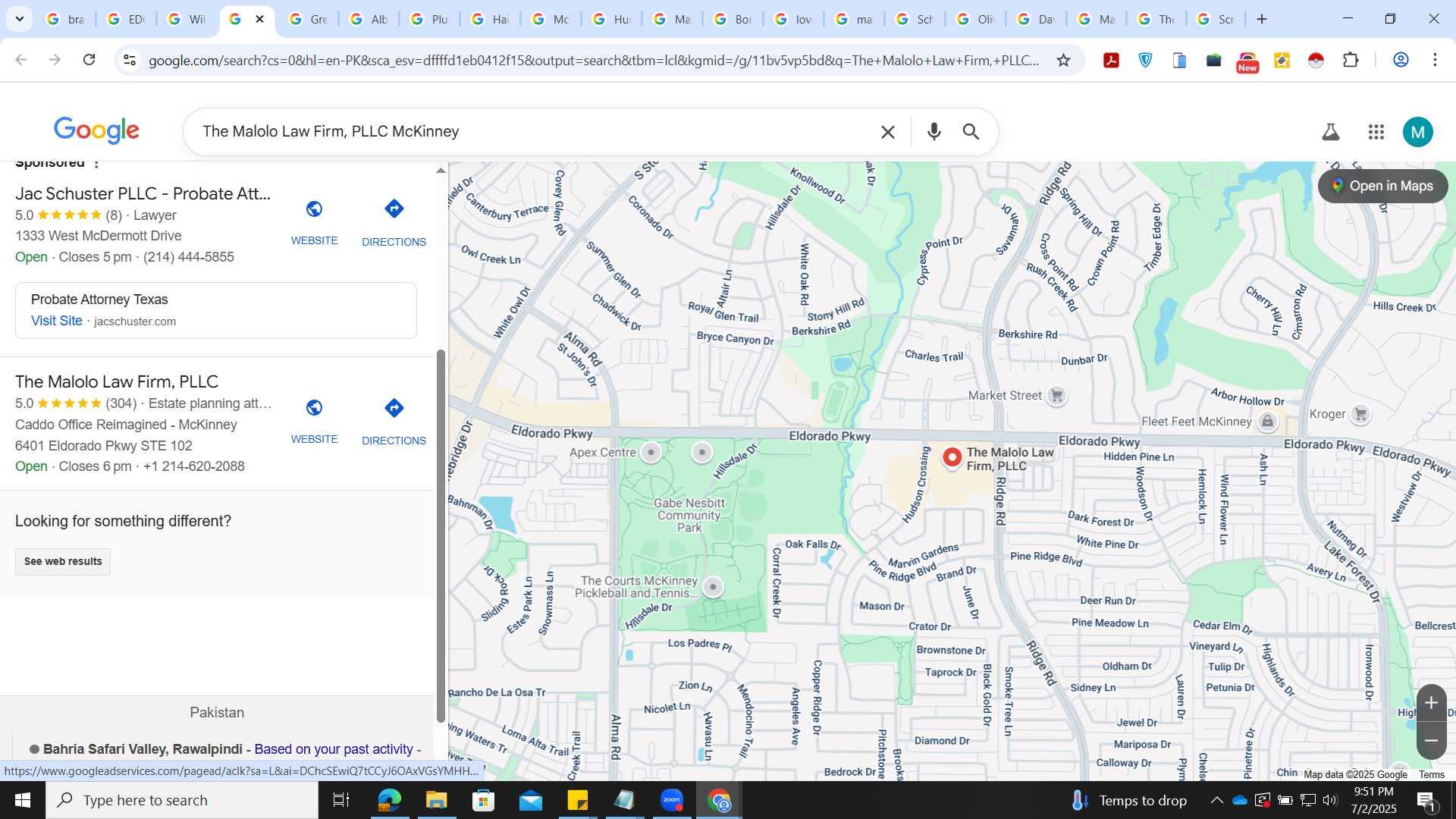The width and height of the screenshot is (1456, 819).
Task: Click Based on your past activity link
Action: point(334,749)
